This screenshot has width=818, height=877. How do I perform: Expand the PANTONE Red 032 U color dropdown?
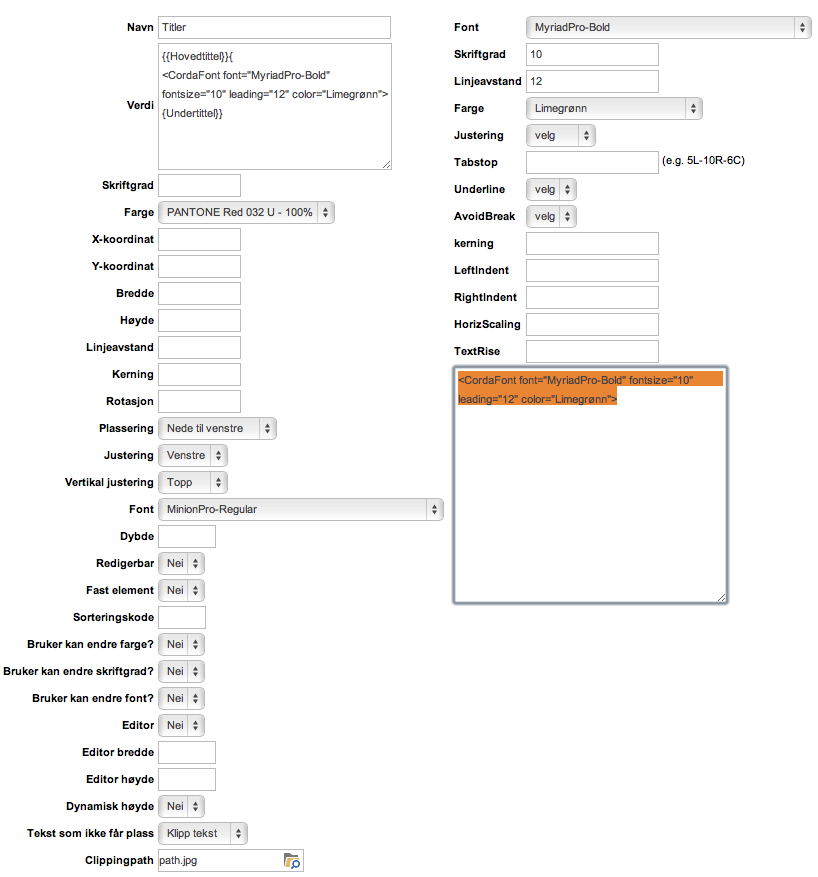point(246,212)
